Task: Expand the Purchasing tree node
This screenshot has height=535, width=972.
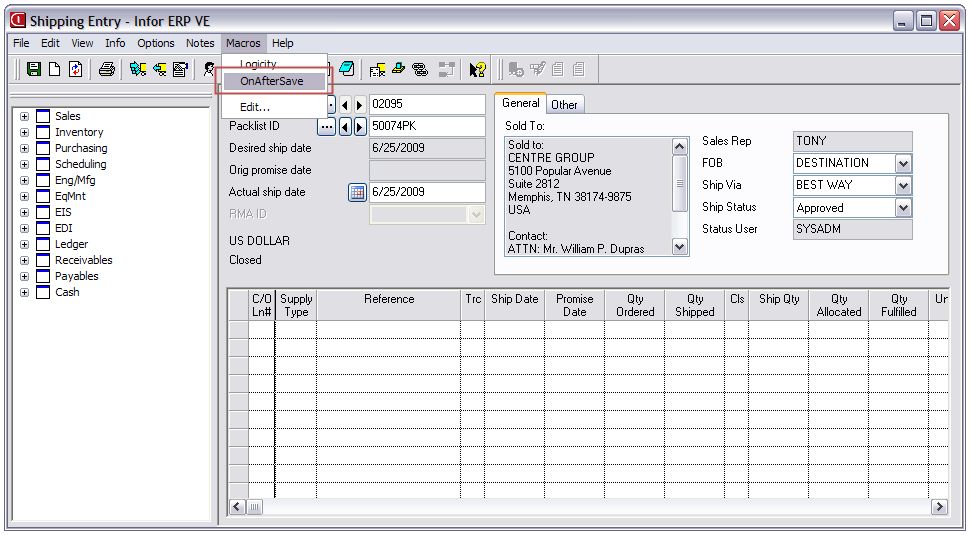Action: (x=24, y=148)
